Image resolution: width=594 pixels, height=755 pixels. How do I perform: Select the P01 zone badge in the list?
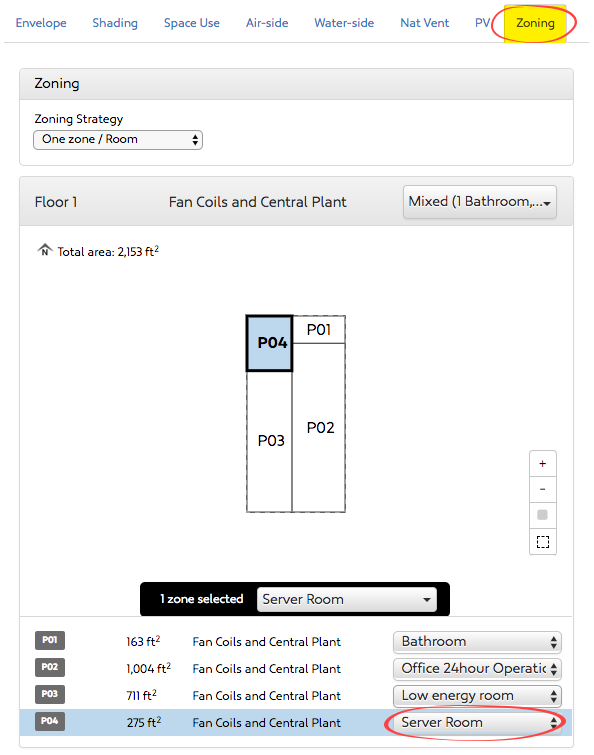point(50,640)
